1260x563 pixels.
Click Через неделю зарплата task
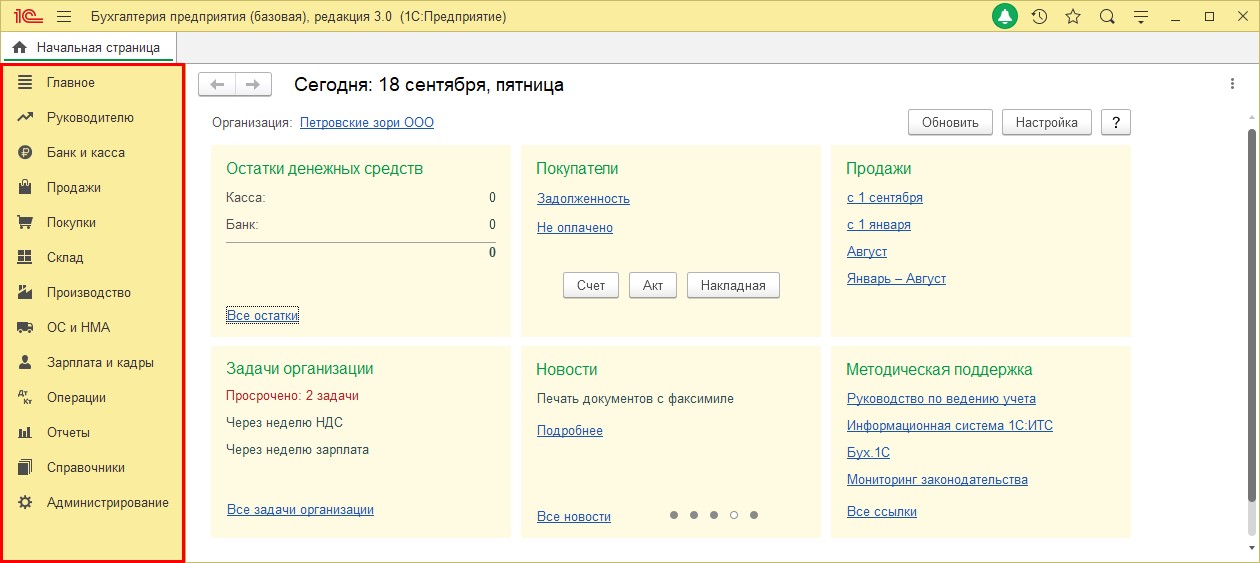pos(298,449)
